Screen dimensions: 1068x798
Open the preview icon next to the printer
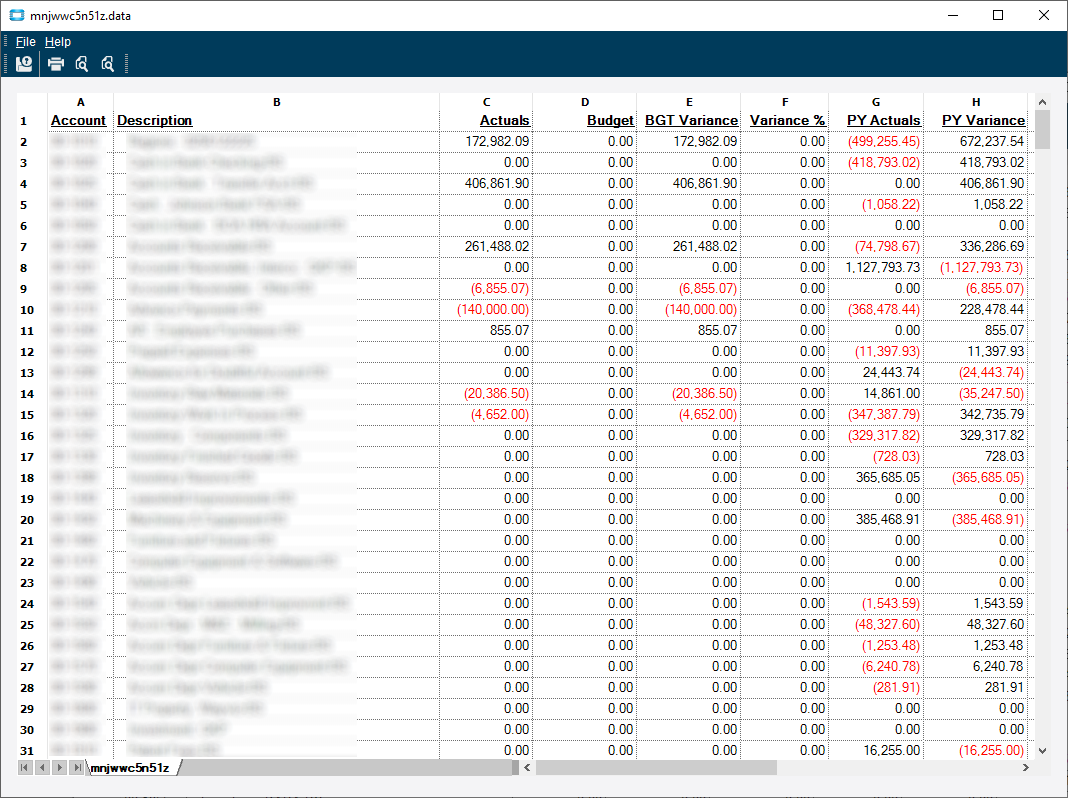(x=82, y=64)
